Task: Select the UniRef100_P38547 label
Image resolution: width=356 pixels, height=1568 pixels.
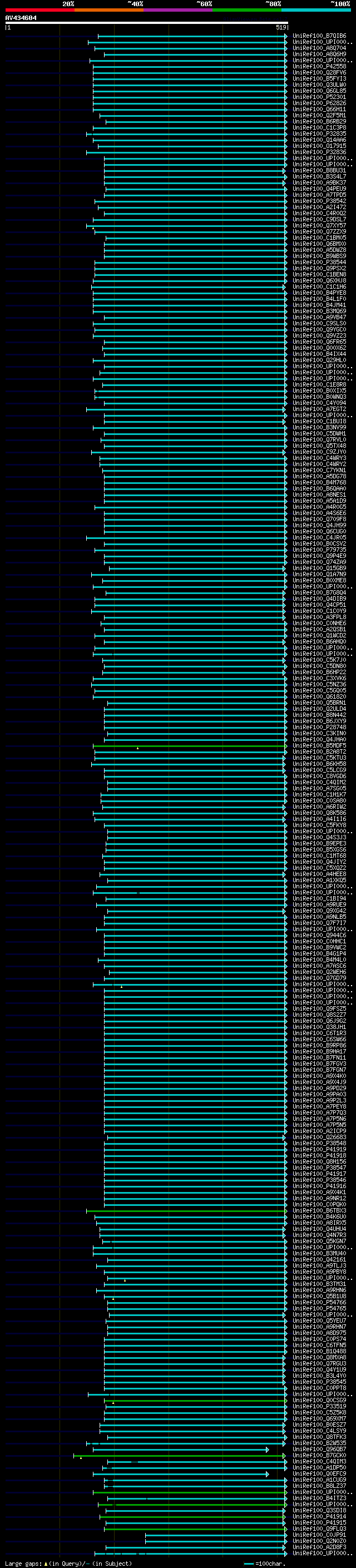Action: pos(319,1168)
